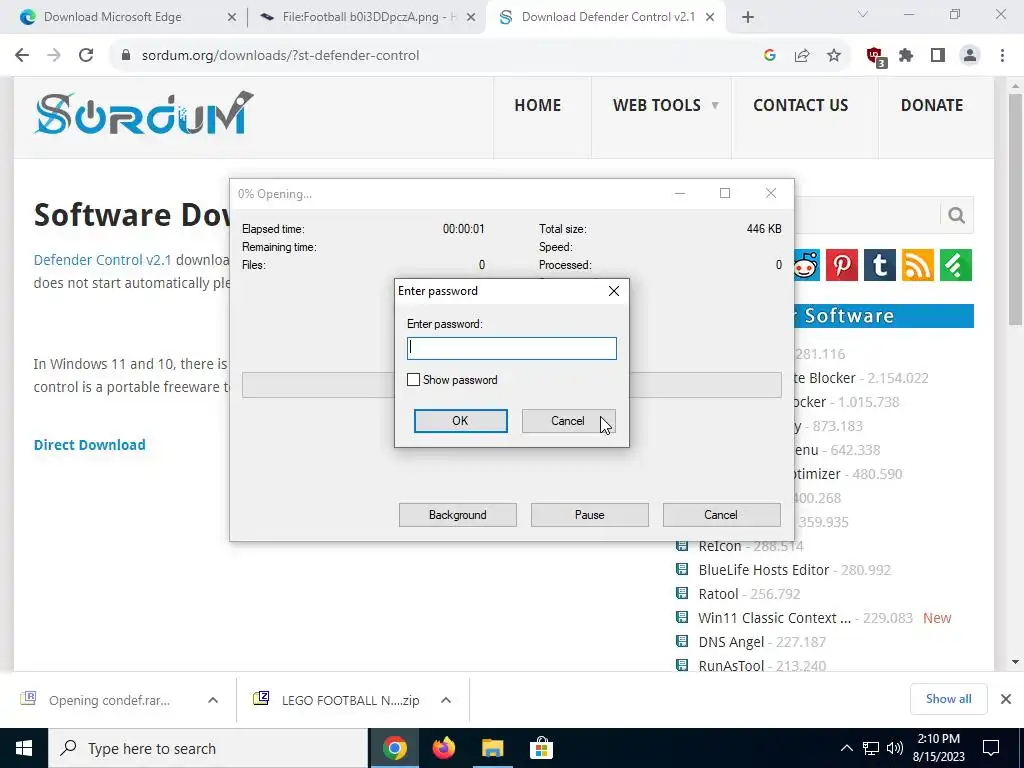Screen dimensions: 1024x768
Task: Click the Sordum logo
Action: 143,114
